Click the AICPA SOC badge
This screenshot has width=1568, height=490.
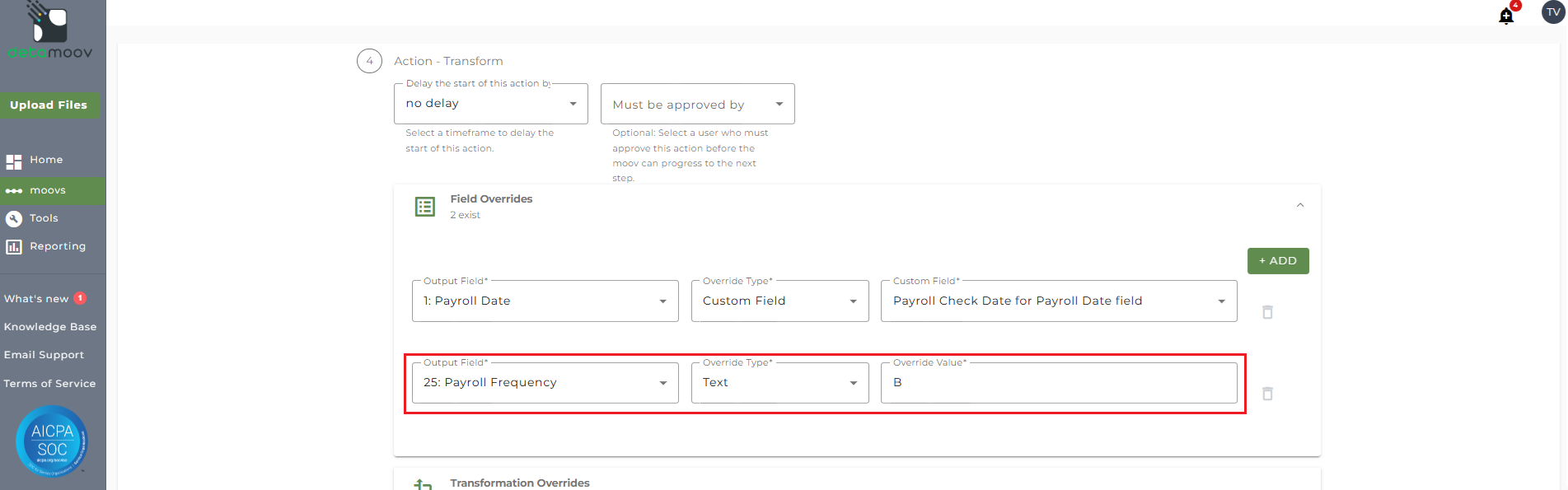[52, 441]
